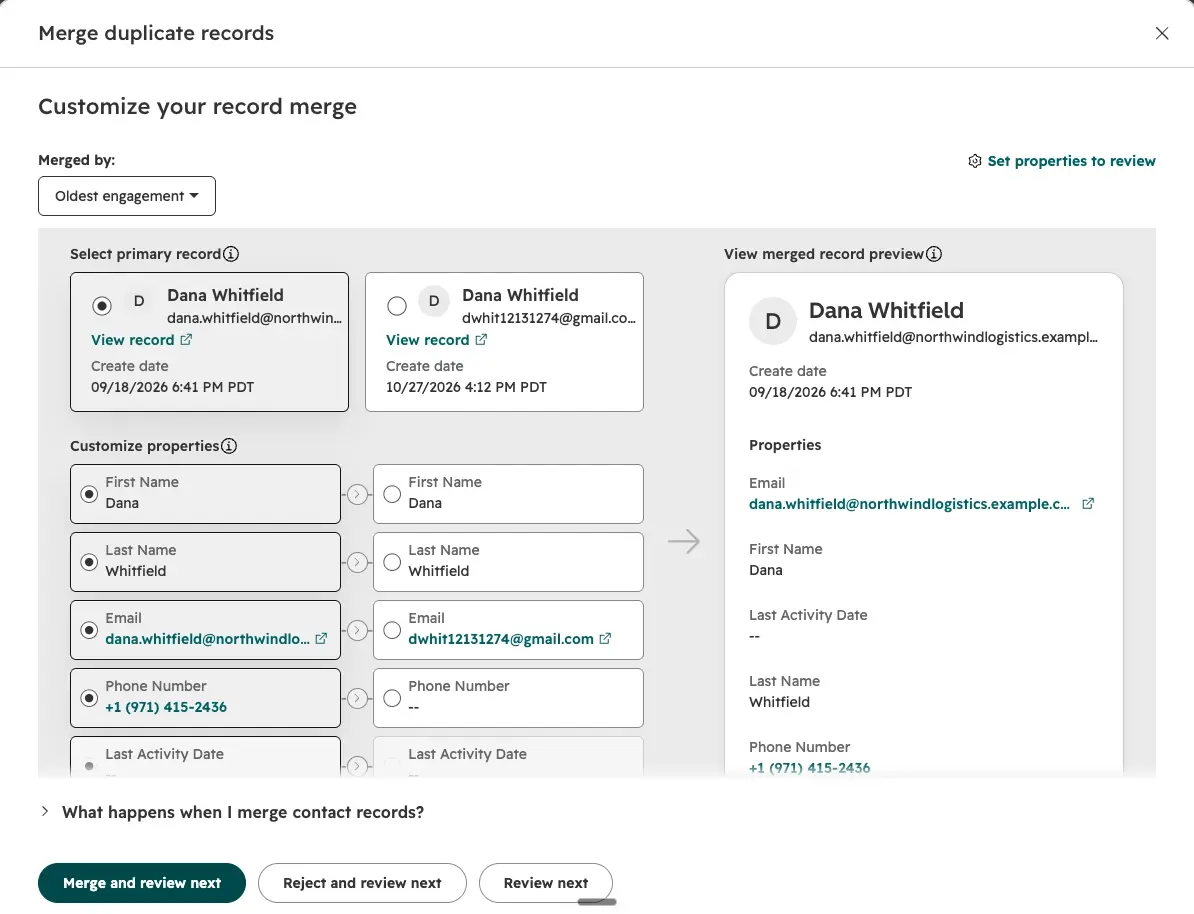1194x914 pixels.
Task: Click external icon beside northwind email property
Action: pyautogui.click(x=321, y=638)
